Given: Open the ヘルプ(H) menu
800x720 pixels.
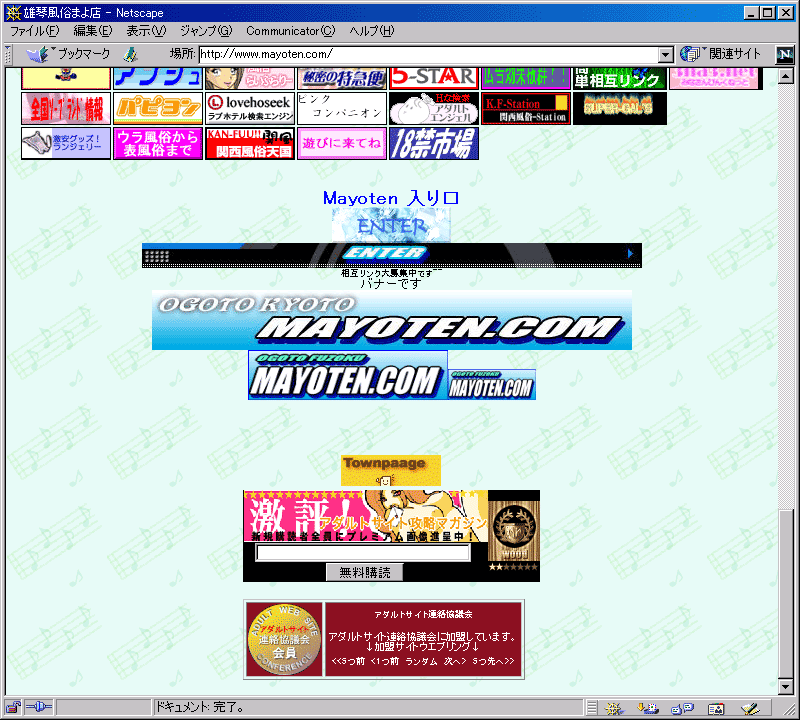Looking at the screenshot, I should 372,31.
